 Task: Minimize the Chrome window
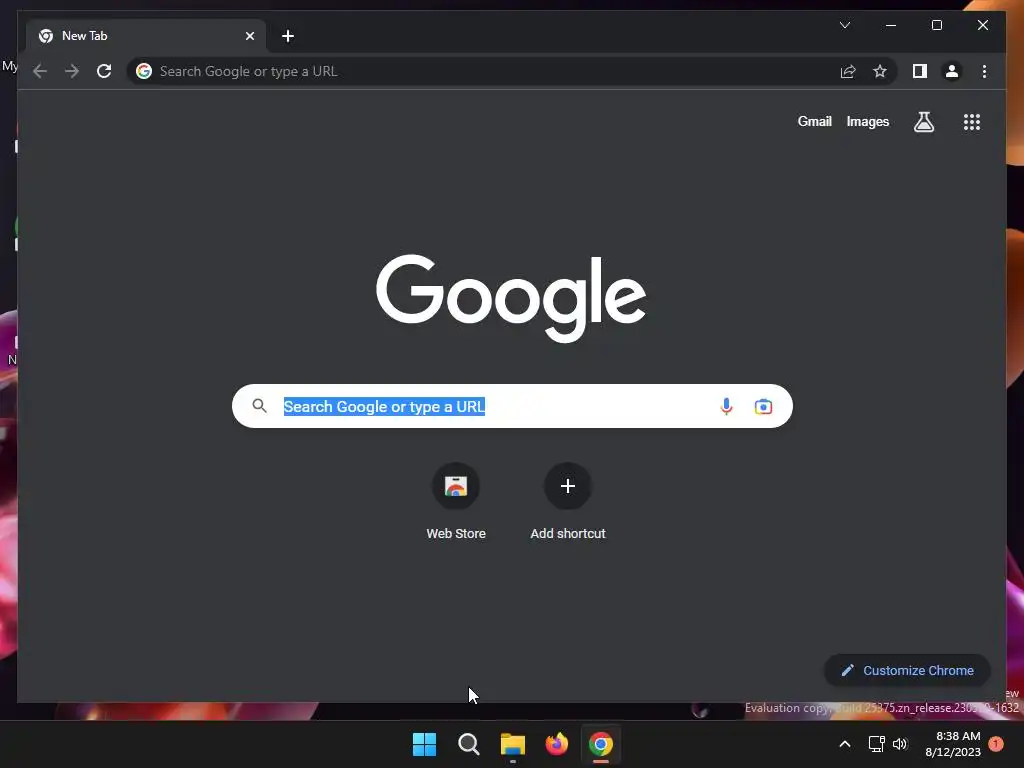(x=891, y=25)
